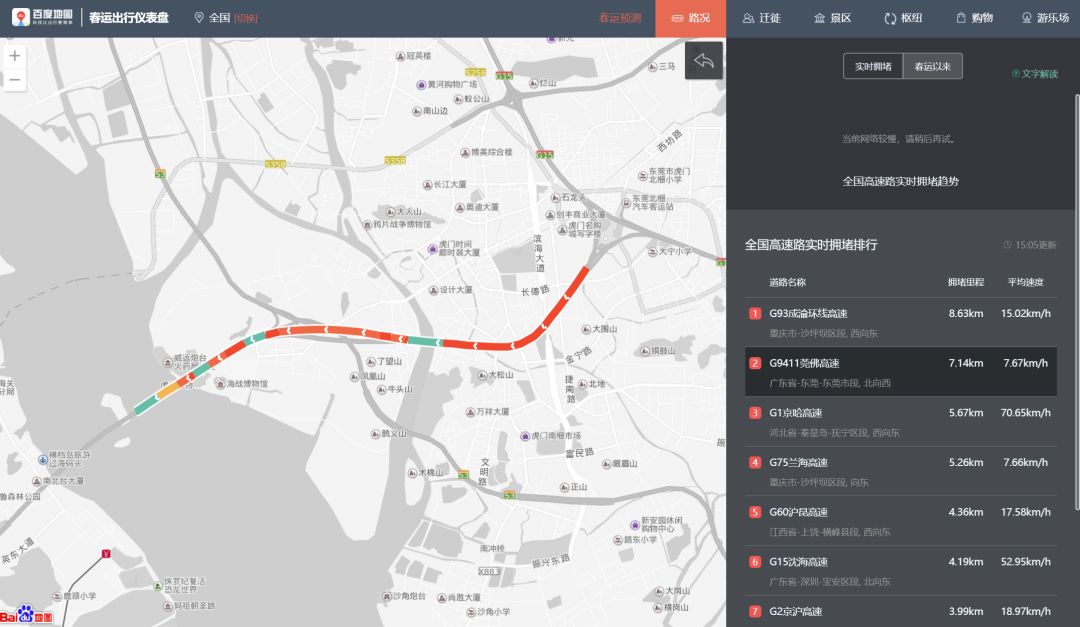Click the 三马 map marker

click(x=652, y=67)
